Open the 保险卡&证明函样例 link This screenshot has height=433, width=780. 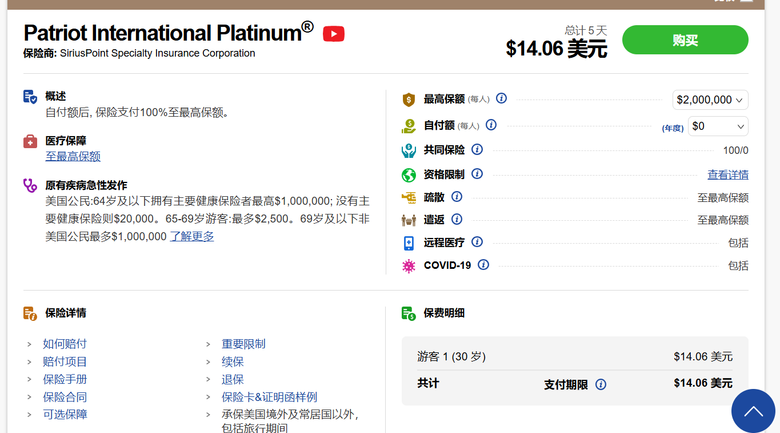pos(270,397)
